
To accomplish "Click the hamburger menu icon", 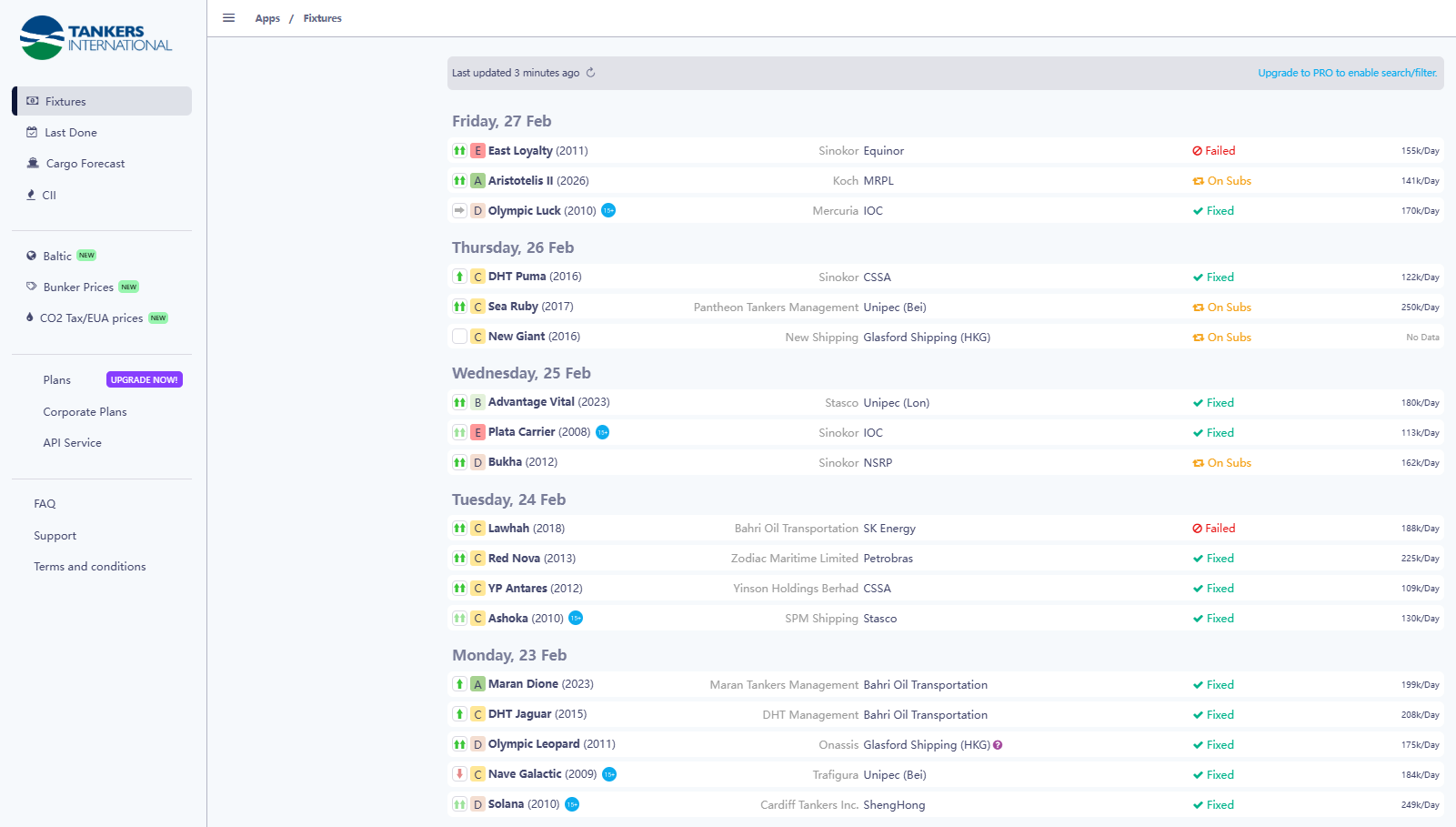I will tap(229, 18).
